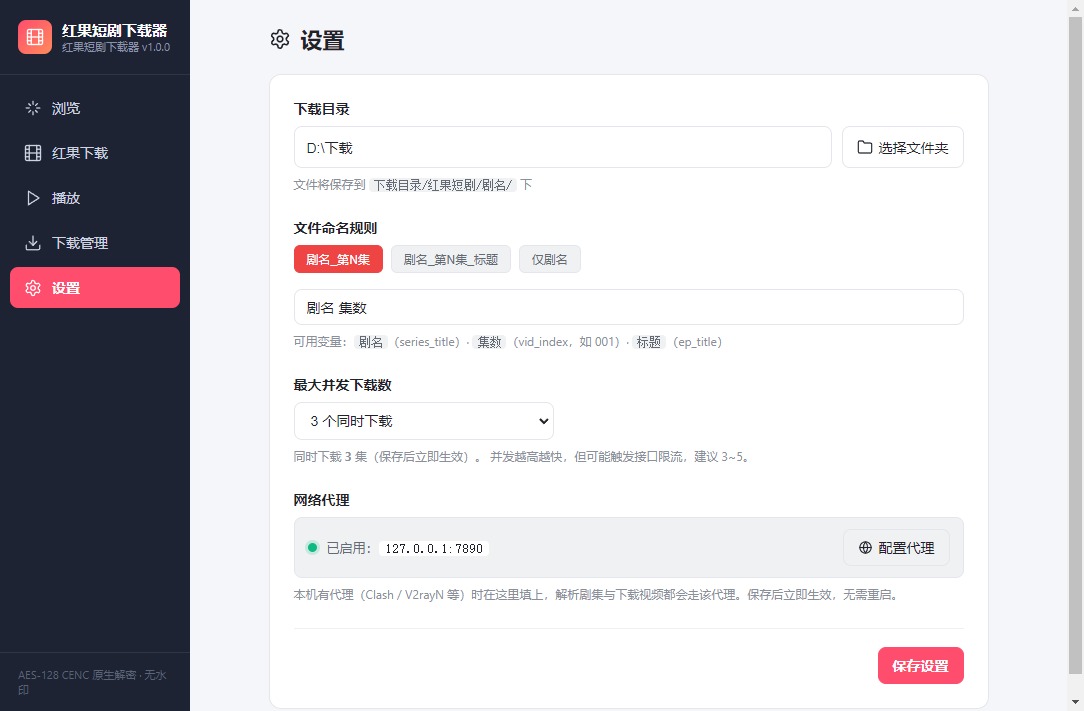This screenshot has height=711, width=1084.
Task: Go to the 红果下载 page
Action: (95, 153)
